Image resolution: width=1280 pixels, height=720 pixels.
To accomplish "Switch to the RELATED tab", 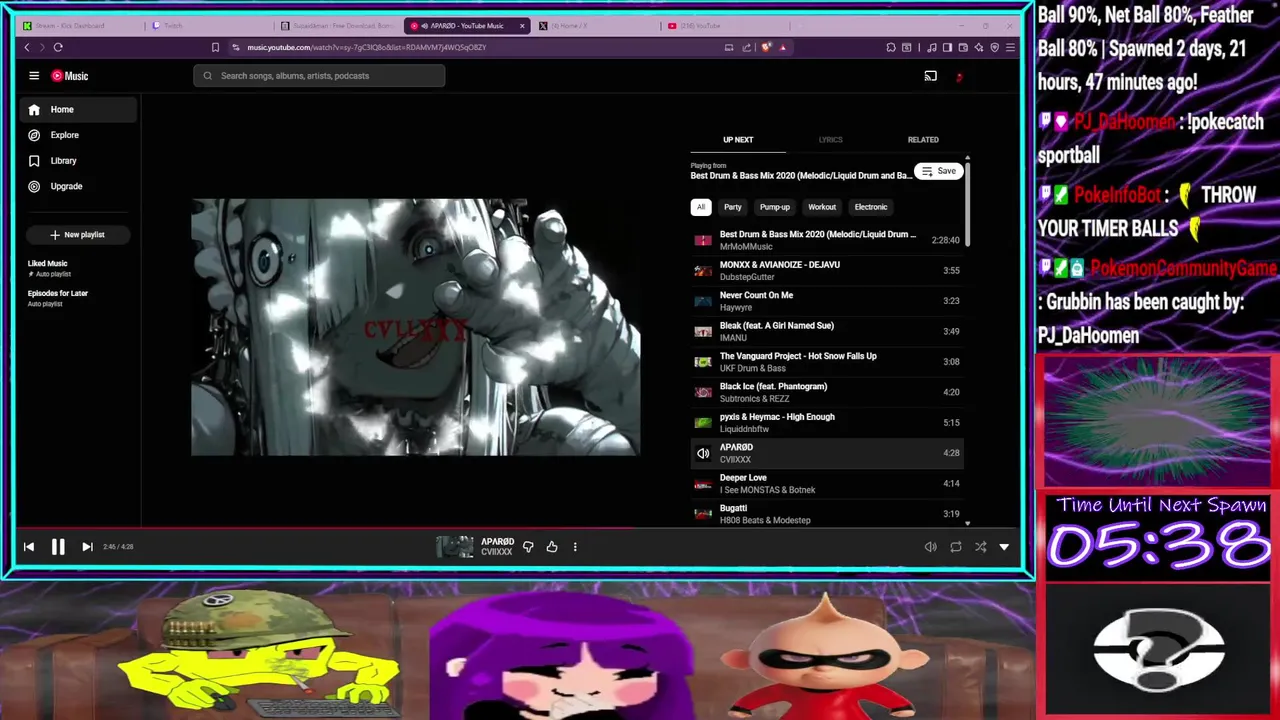I will (x=923, y=140).
